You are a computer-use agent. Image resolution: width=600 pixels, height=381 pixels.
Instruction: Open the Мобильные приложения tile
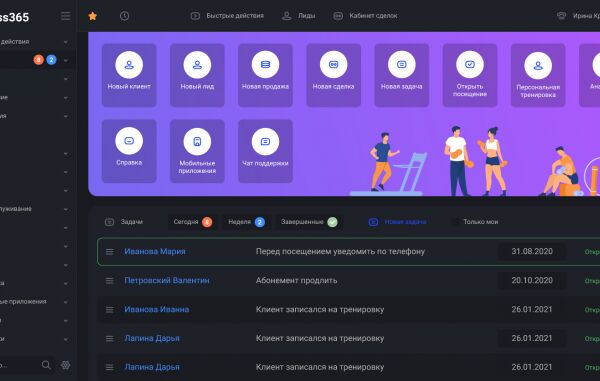coord(197,151)
